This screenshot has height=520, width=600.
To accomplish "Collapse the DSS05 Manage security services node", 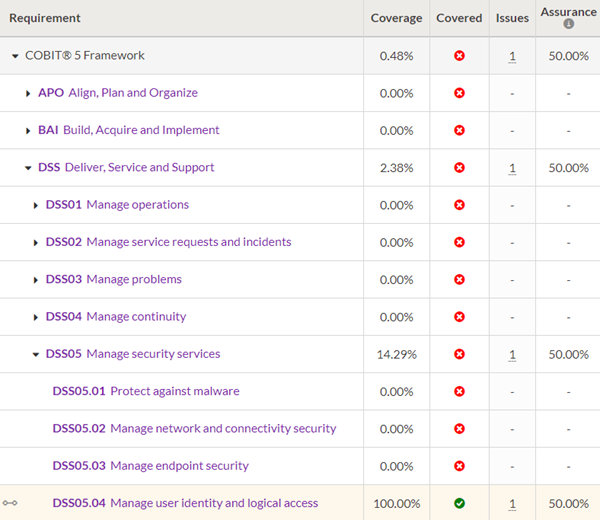I will click(x=36, y=355).
